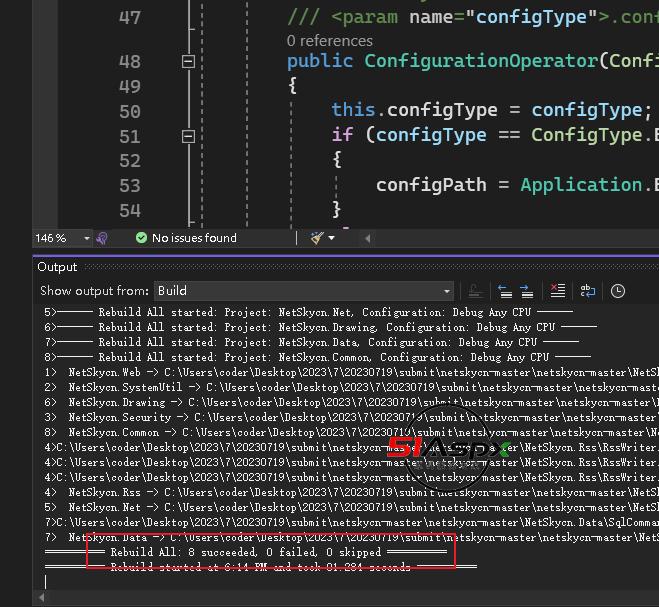Click the output line for NetSkycn.Data rebuild started

click(x=312, y=343)
